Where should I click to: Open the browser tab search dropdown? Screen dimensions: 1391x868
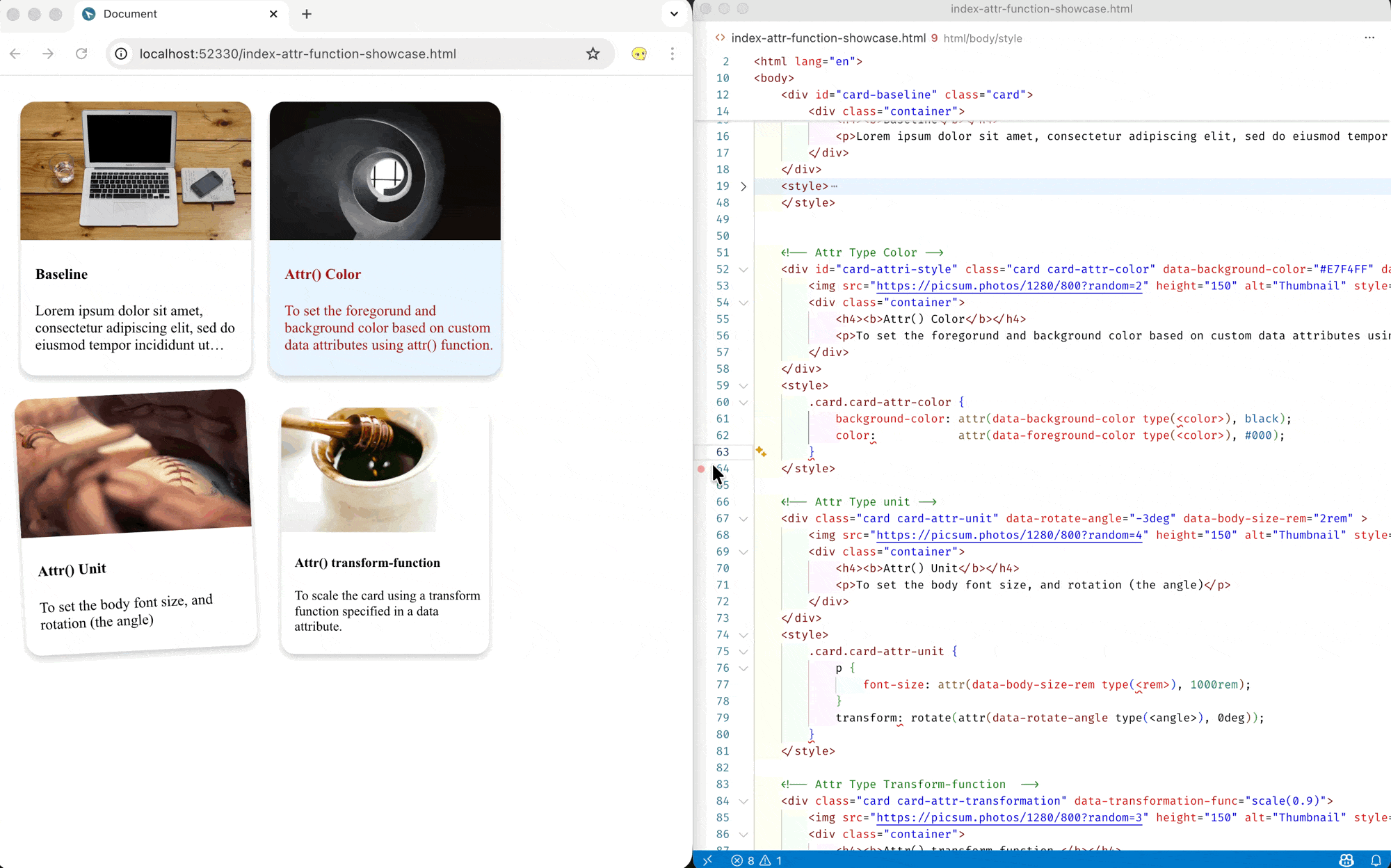pos(673,14)
